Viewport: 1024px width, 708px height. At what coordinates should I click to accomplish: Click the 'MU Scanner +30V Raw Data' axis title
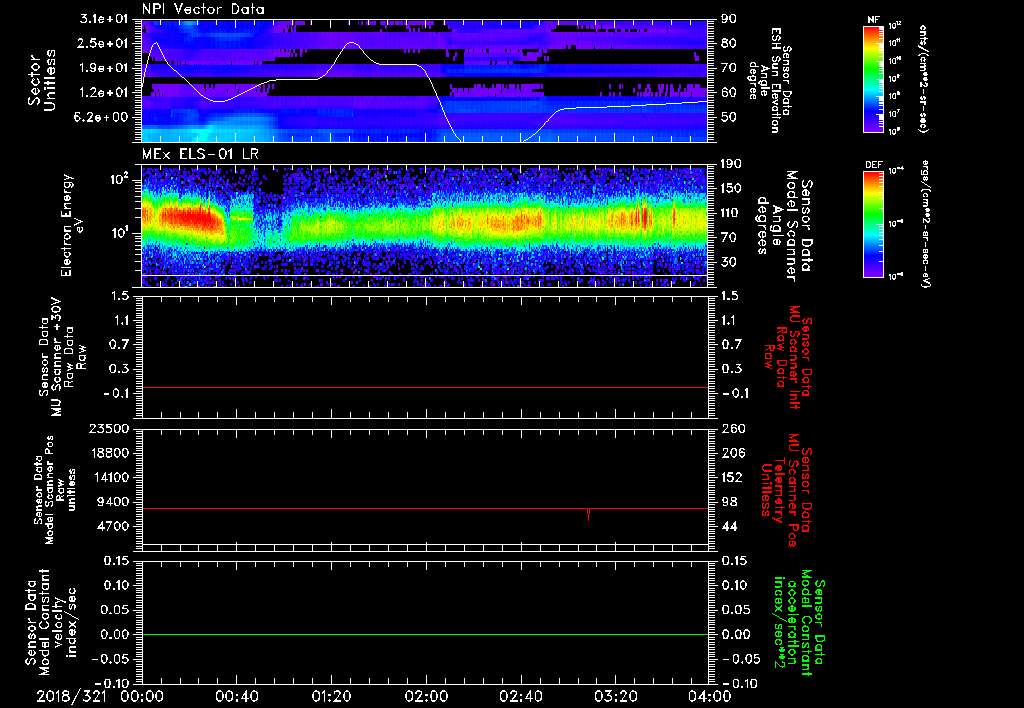pyautogui.click(x=63, y=357)
